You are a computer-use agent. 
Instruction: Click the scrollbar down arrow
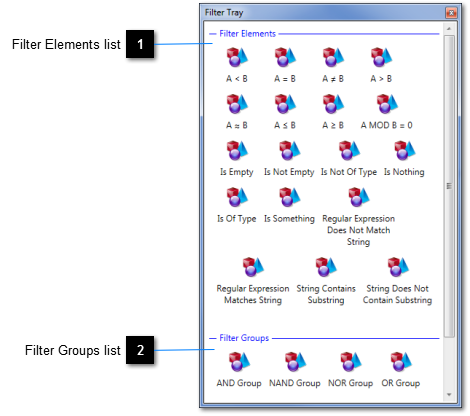click(449, 395)
